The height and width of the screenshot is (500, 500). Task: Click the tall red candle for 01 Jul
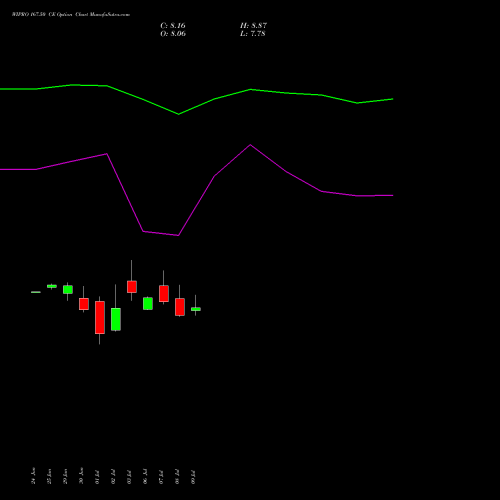pos(100,317)
